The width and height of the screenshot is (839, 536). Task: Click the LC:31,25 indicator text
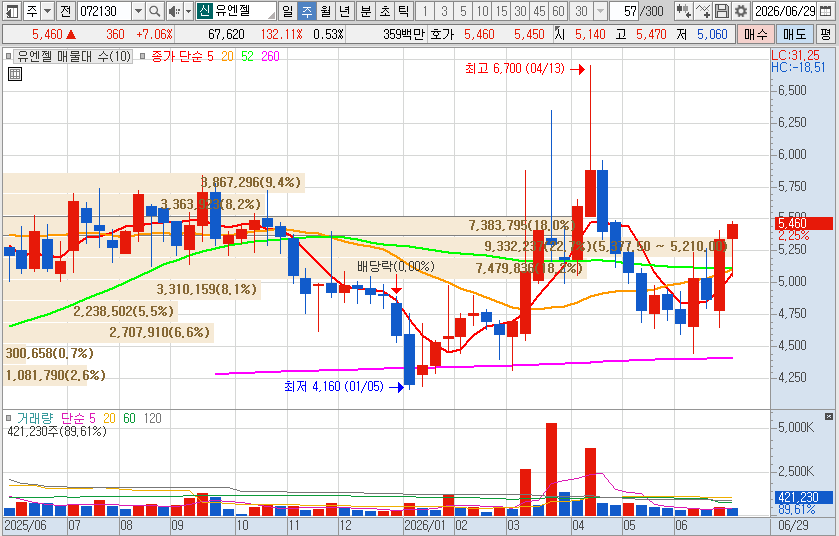(x=795, y=55)
